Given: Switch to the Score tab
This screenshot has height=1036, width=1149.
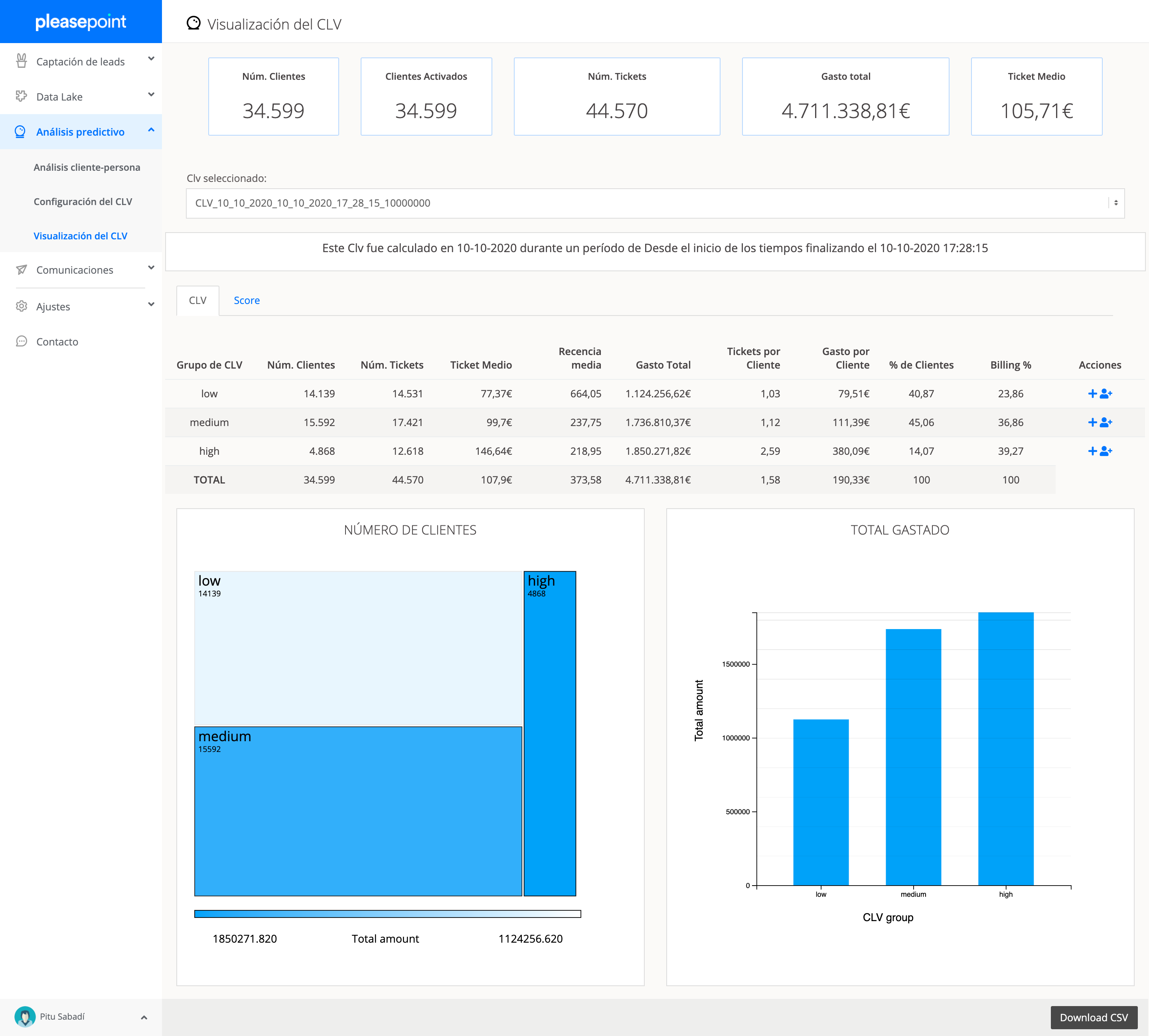Looking at the screenshot, I should coord(247,300).
